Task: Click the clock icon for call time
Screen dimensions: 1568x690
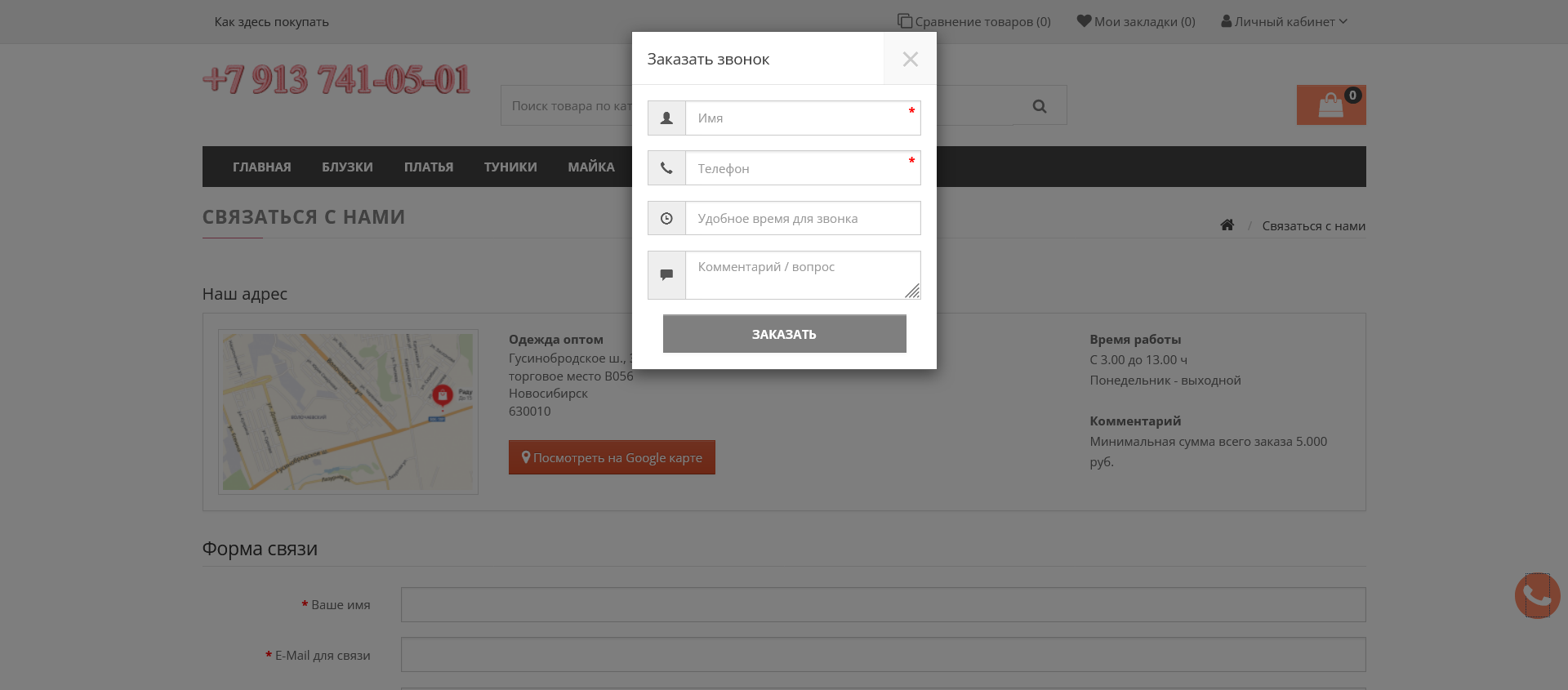Action: tap(666, 219)
